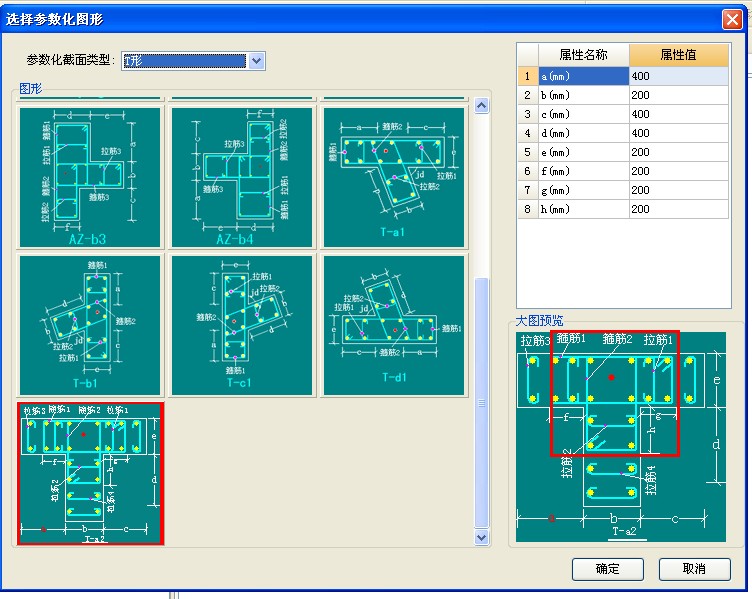Choose the T-a1 section shape thumbnail

coord(394,177)
